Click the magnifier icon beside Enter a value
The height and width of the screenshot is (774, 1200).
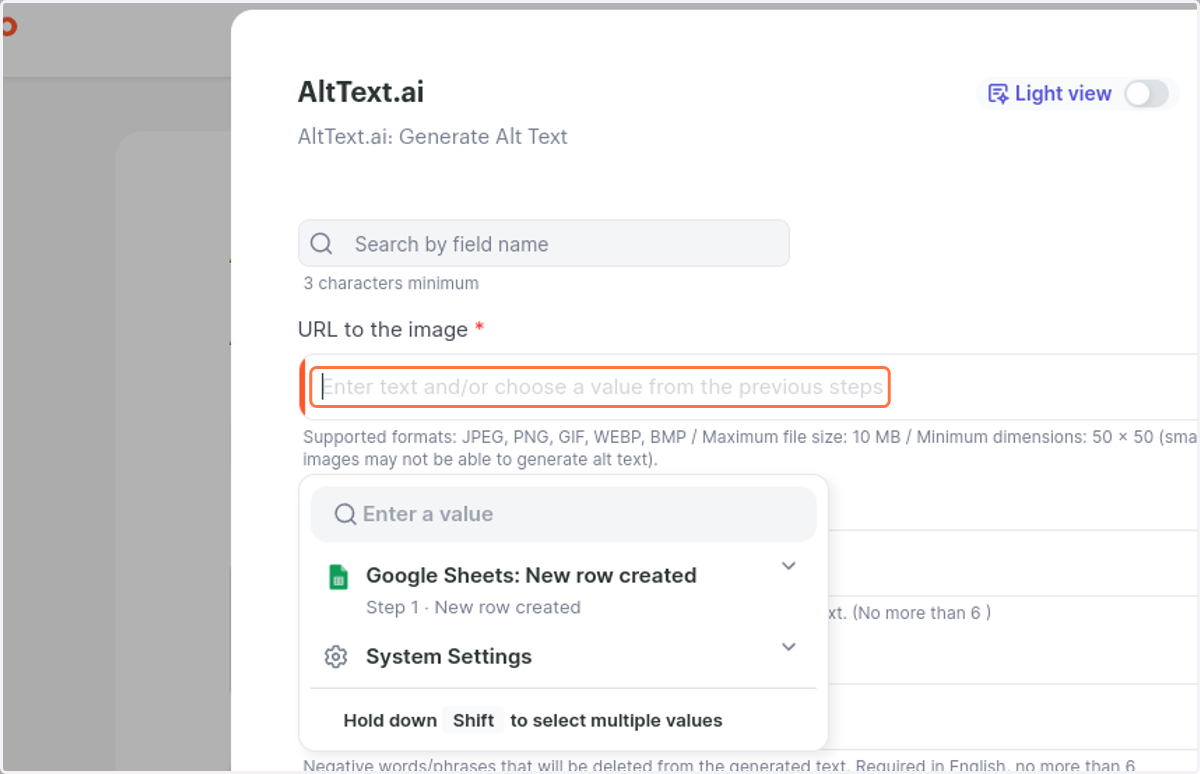point(345,514)
